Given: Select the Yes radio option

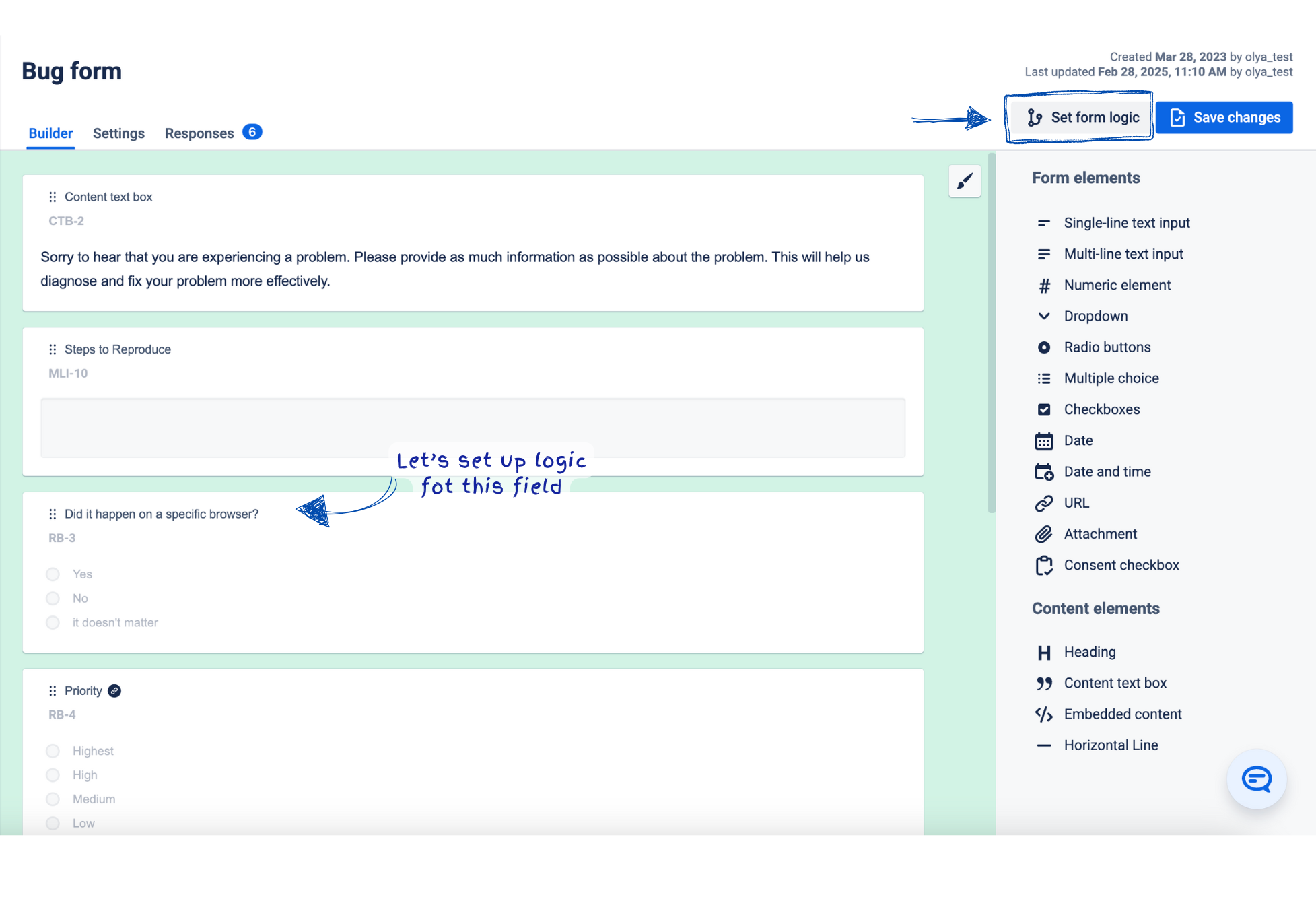Looking at the screenshot, I should tap(53, 574).
